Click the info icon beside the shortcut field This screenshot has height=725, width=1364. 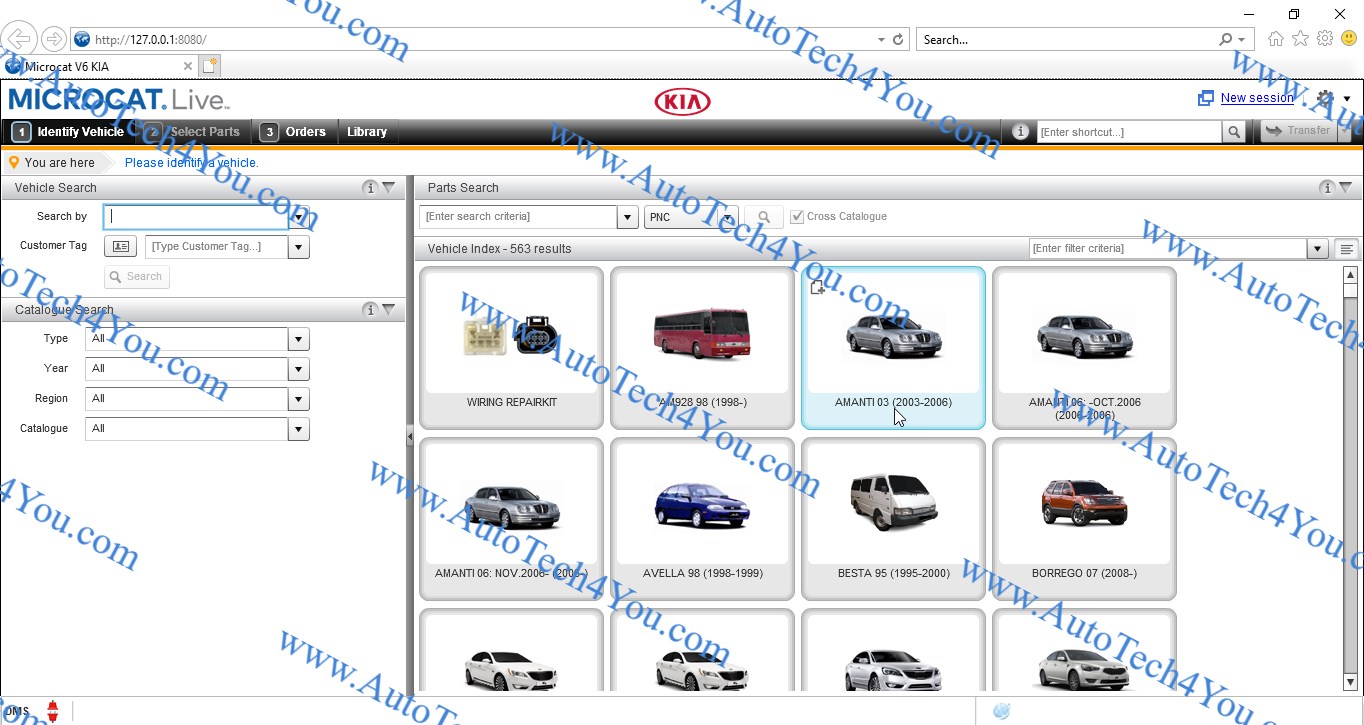[1020, 132]
